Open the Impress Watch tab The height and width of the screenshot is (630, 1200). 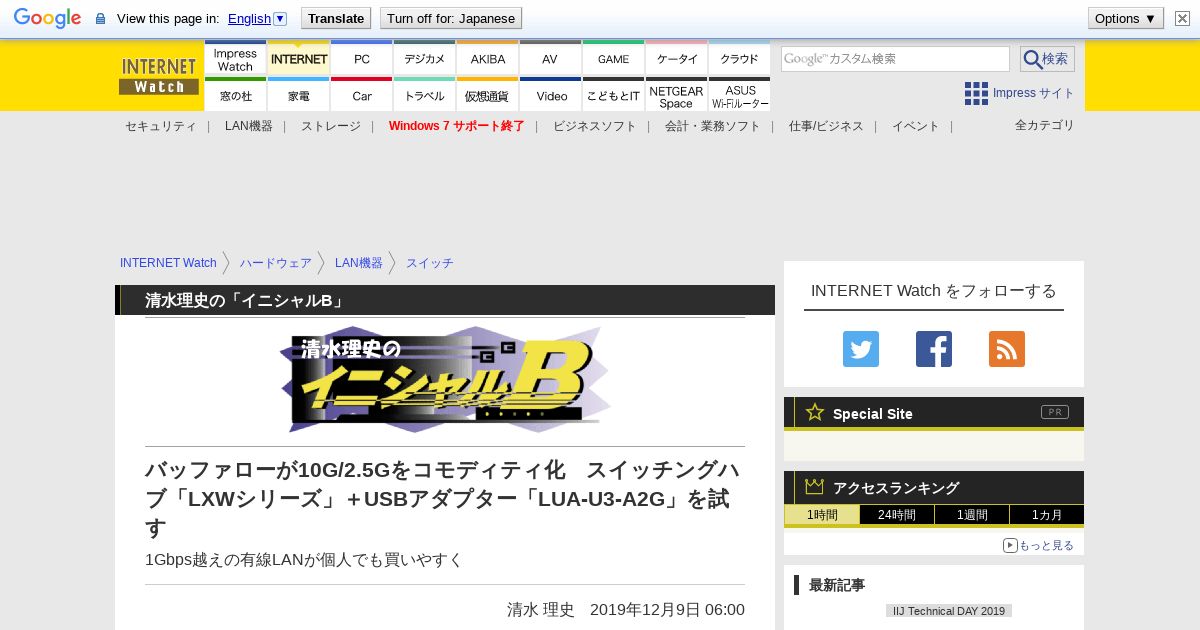(235, 59)
